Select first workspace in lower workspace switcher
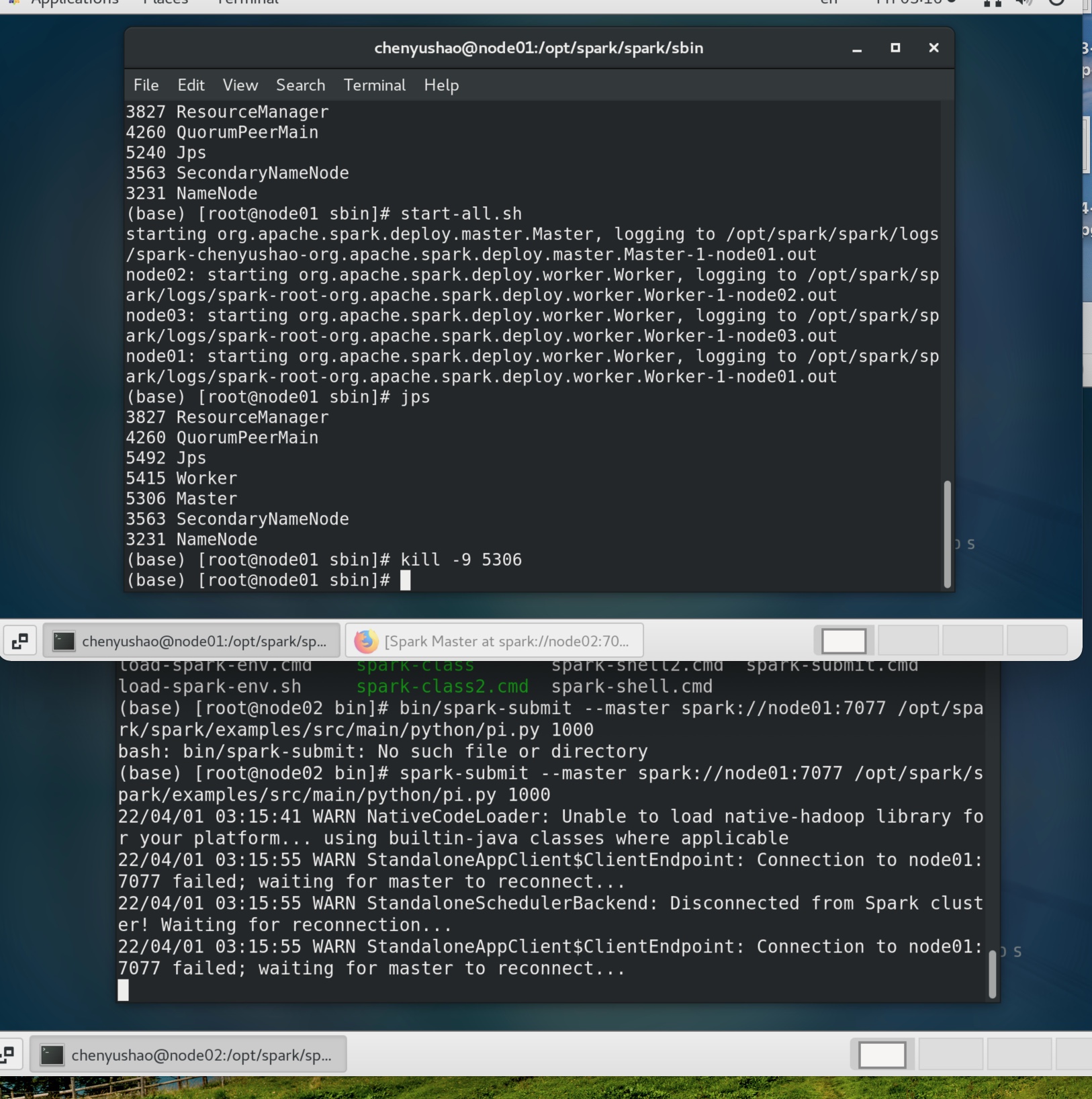This screenshot has height=1099, width=1092. tap(882, 1055)
